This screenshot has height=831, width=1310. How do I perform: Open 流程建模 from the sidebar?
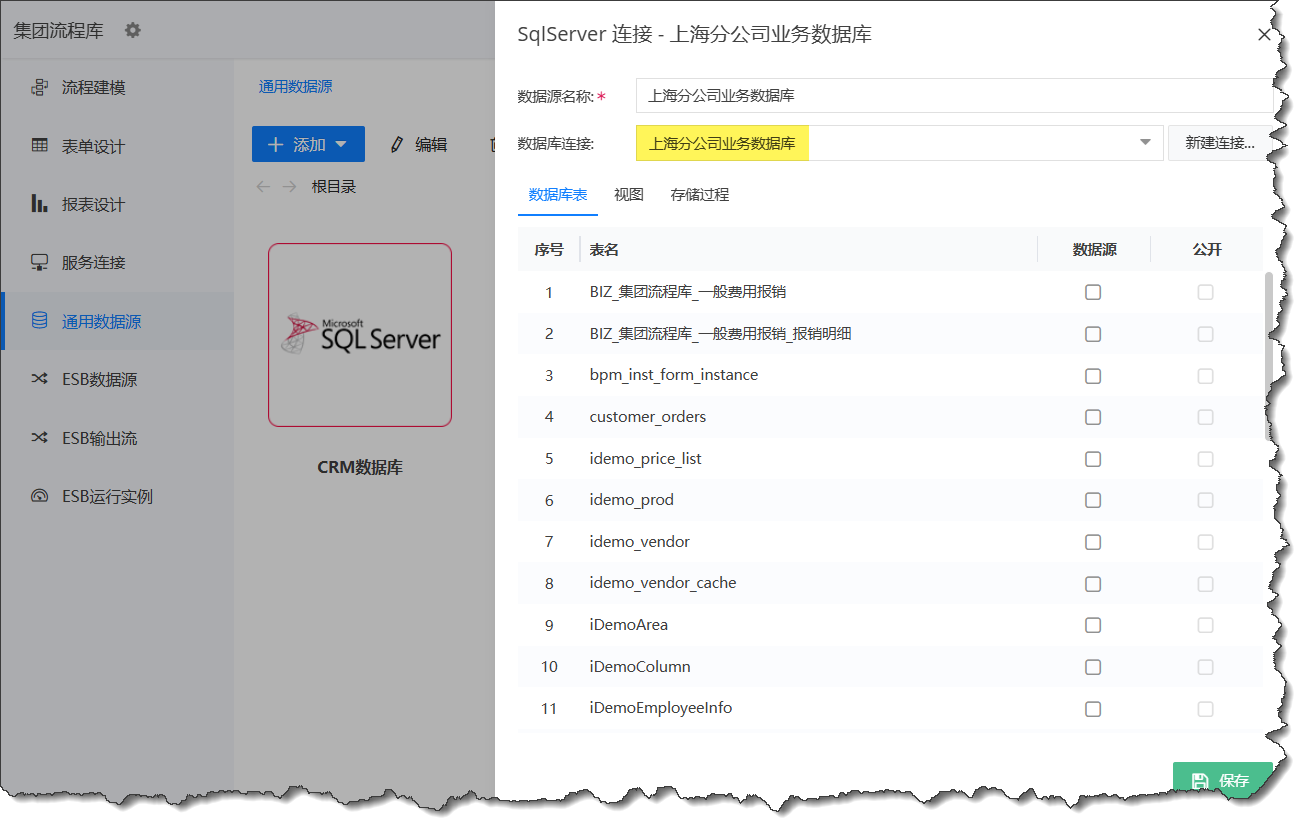coord(93,88)
